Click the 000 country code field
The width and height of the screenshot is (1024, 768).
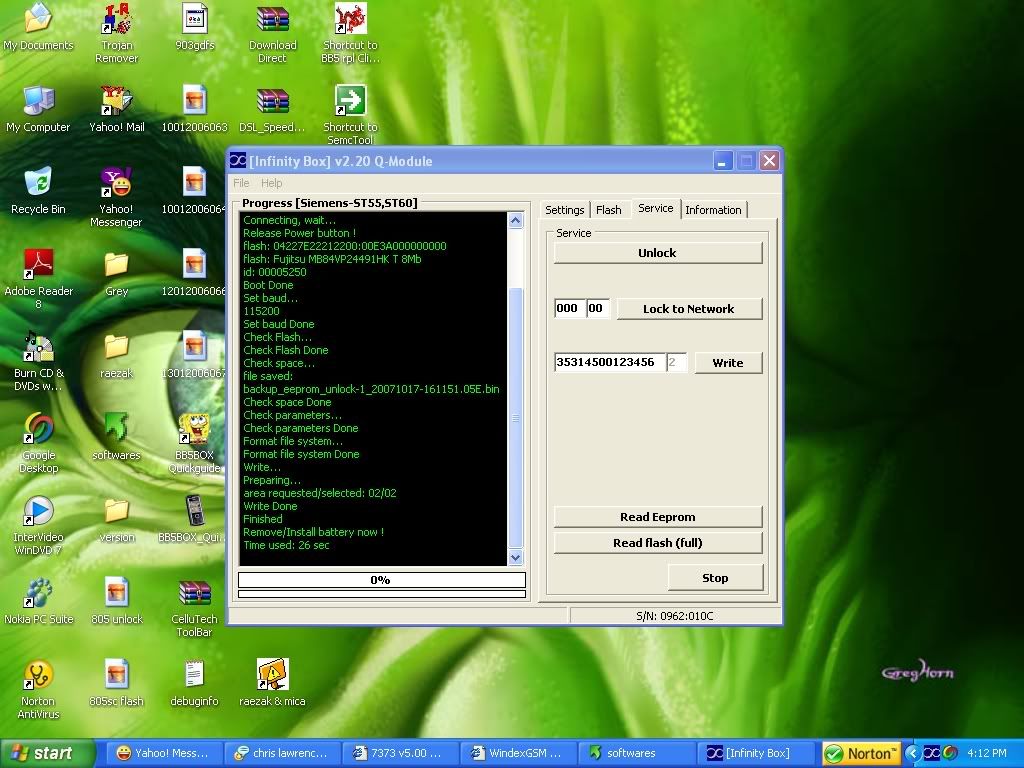point(569,308)
